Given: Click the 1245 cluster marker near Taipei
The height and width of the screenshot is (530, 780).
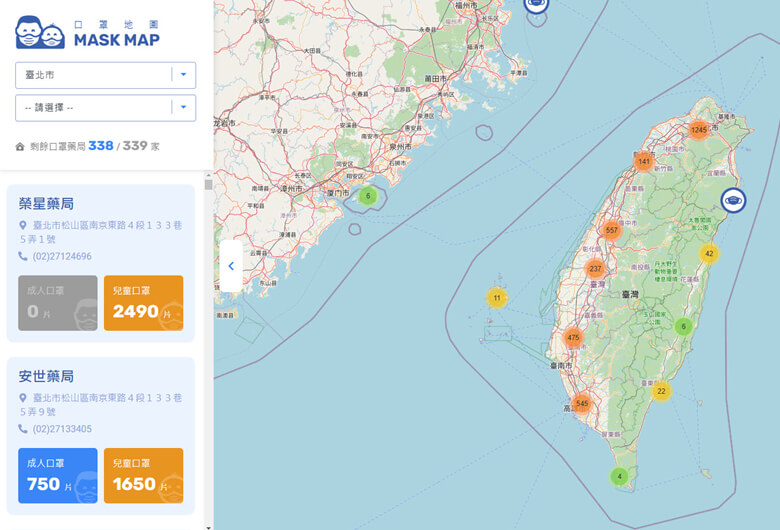Looking at the screenshot, I should 698,130.
